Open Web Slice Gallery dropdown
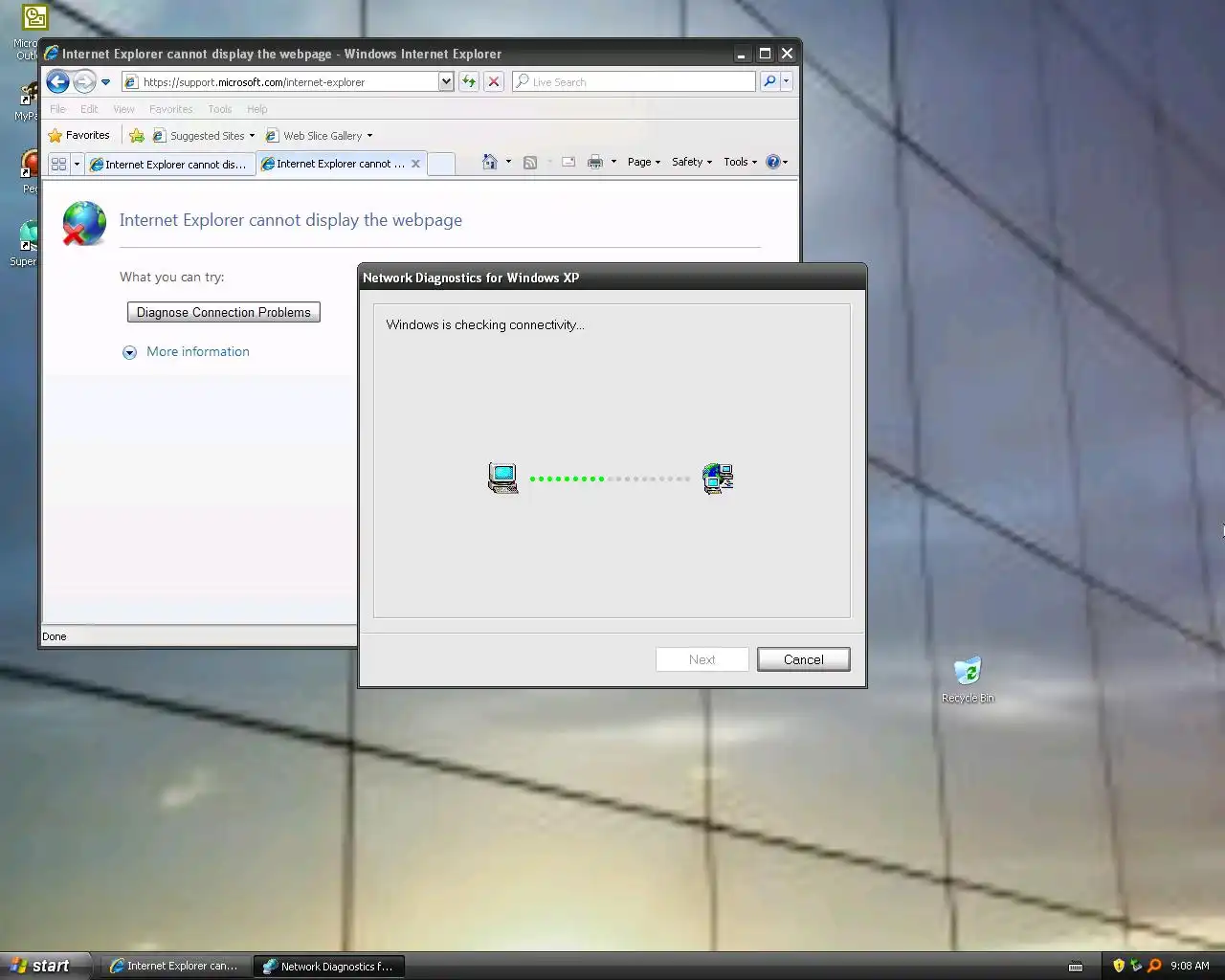The height and width of the screenshot is (980, 1225). point(319,136)
